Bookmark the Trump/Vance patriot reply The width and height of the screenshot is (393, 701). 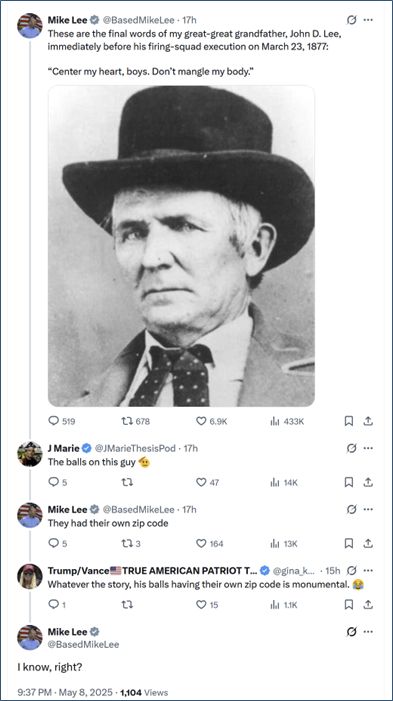point(349,605)
